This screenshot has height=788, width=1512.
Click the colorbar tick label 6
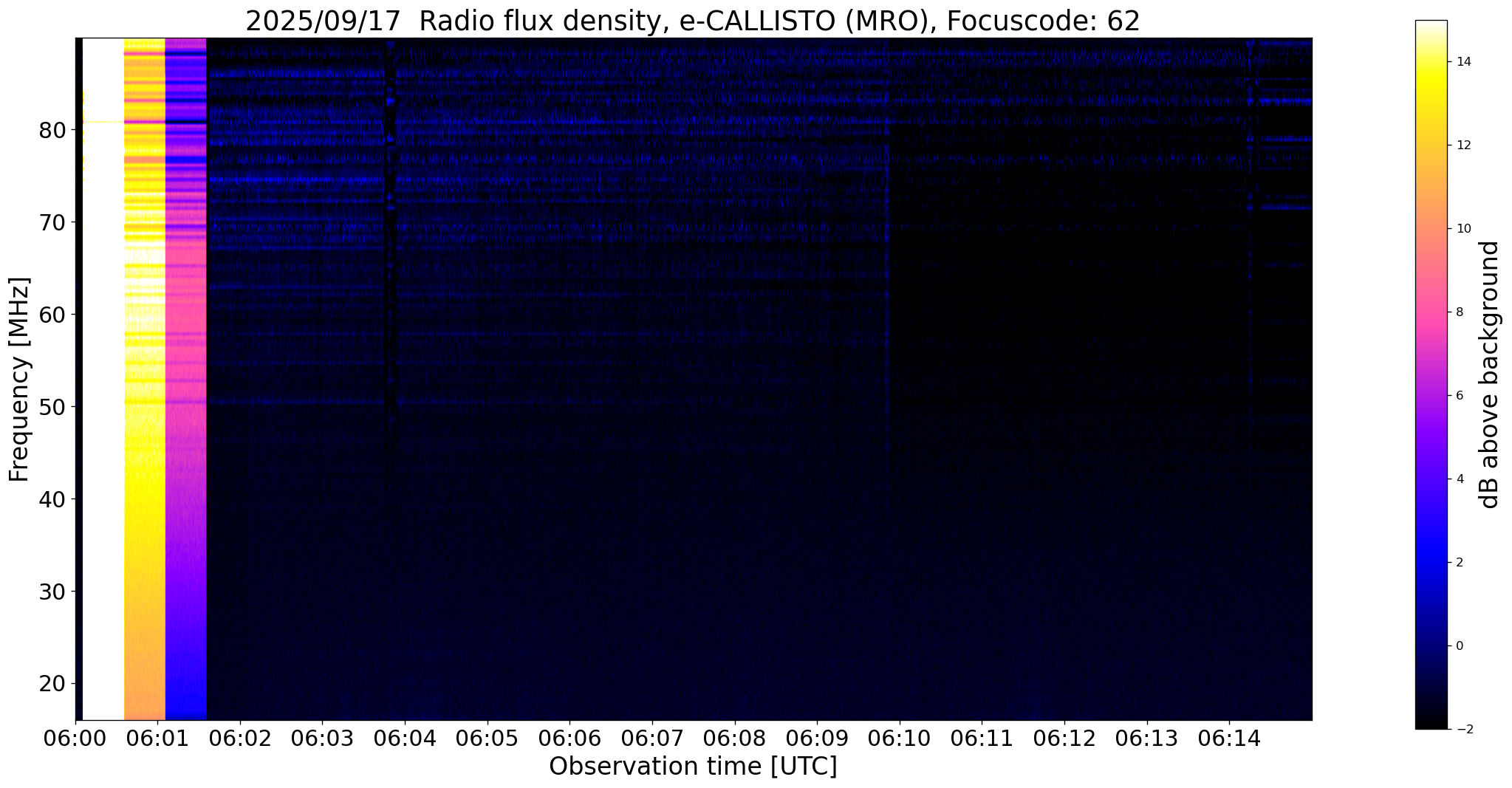pyautogui.click(x=1459, y=396)
